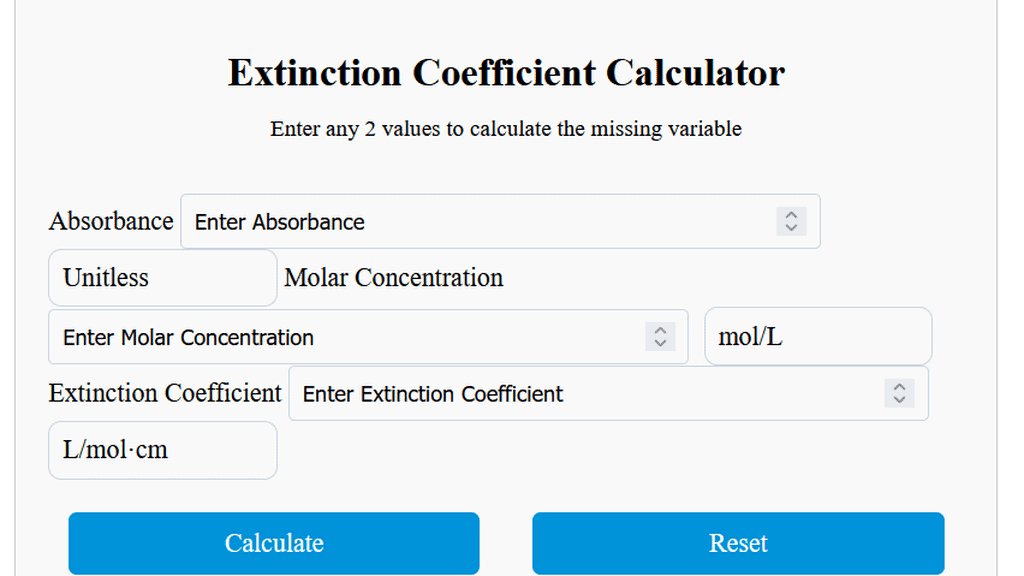Open the Absorbance unit selector showing Unitless
The image size is (1024, 576).
[x=162, y=277]
